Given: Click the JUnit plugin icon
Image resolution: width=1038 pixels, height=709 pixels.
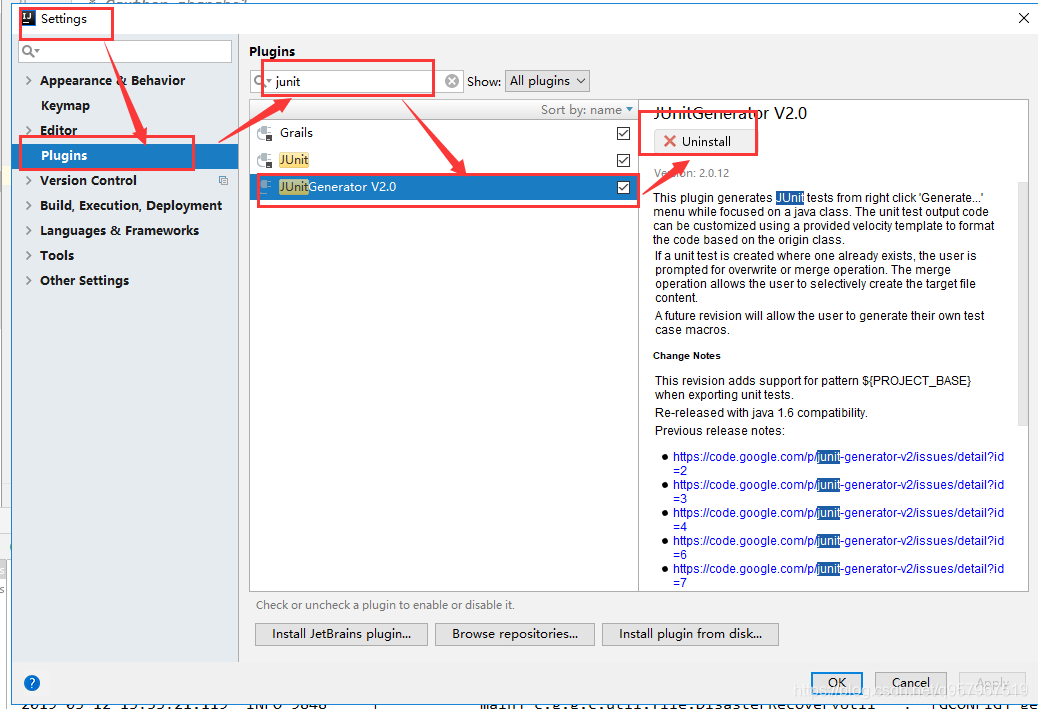Looking at the screenshot, I should (x=265, y=160).
